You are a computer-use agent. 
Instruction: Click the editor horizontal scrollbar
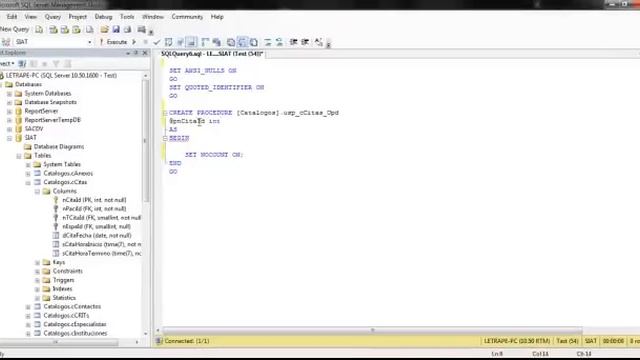point(372,330)
